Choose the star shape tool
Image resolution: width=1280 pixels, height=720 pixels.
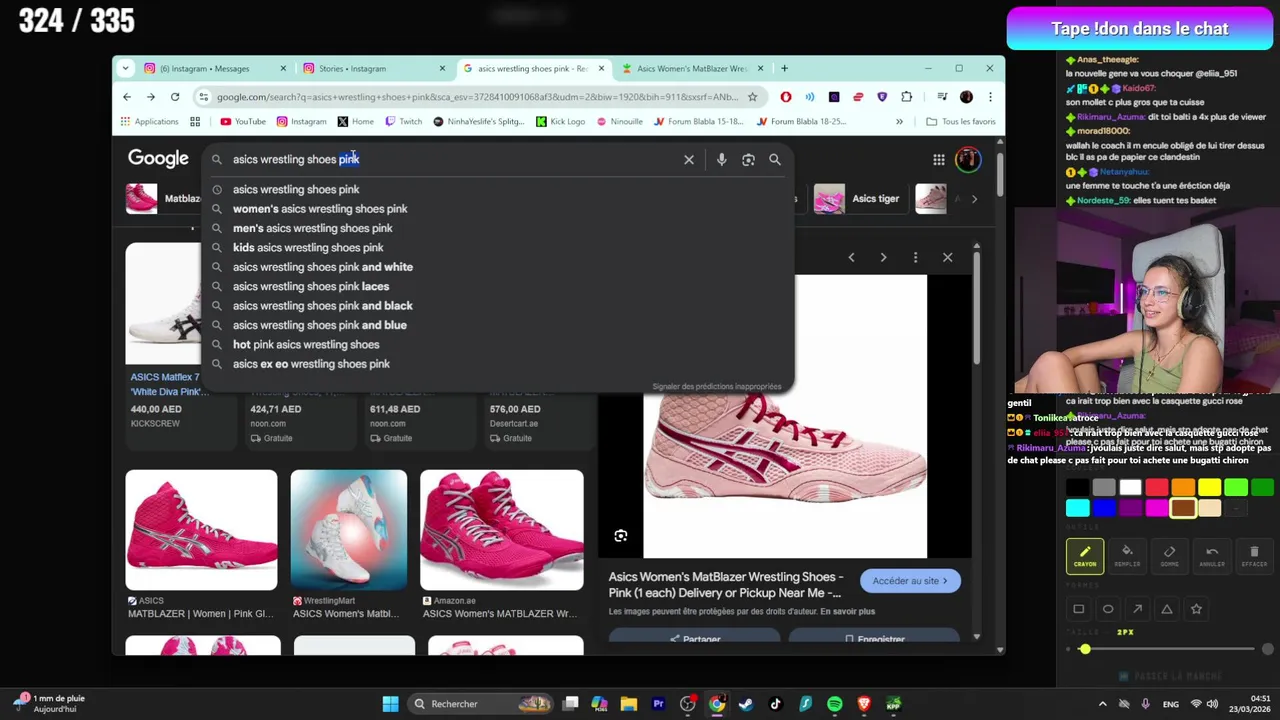[x=1196, y=609]
